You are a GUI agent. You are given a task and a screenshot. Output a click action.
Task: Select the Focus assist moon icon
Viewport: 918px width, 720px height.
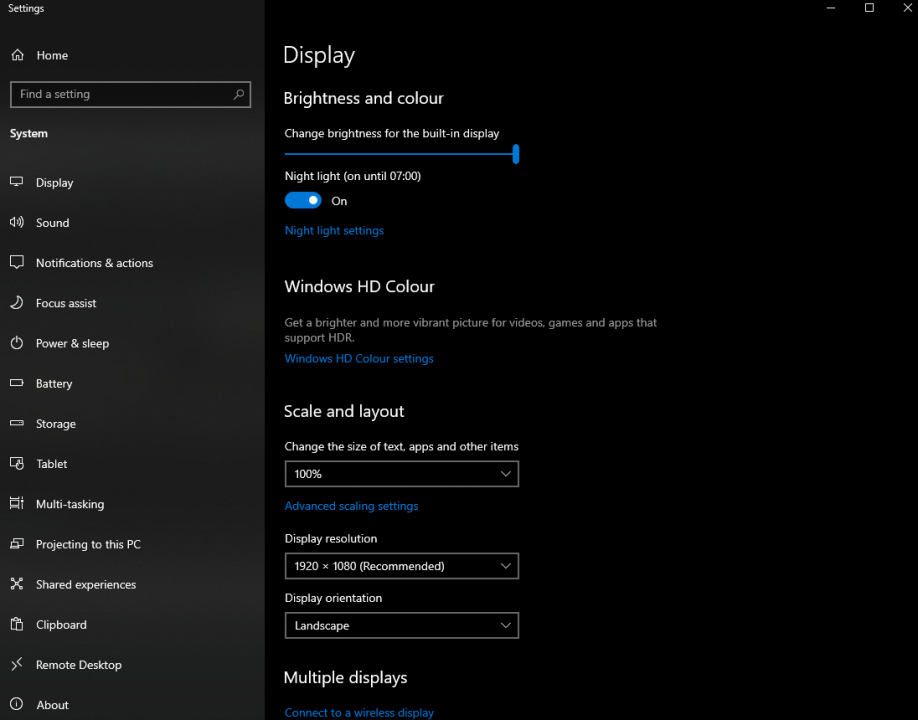(x=17, y=303)
